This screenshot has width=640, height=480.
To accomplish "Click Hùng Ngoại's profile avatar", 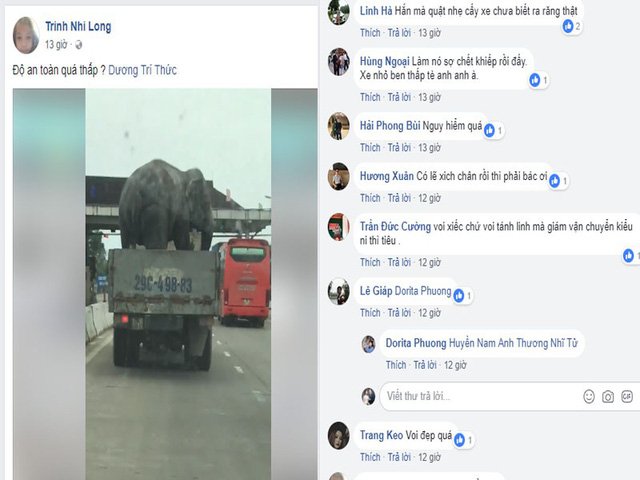I will click(339, 62).
